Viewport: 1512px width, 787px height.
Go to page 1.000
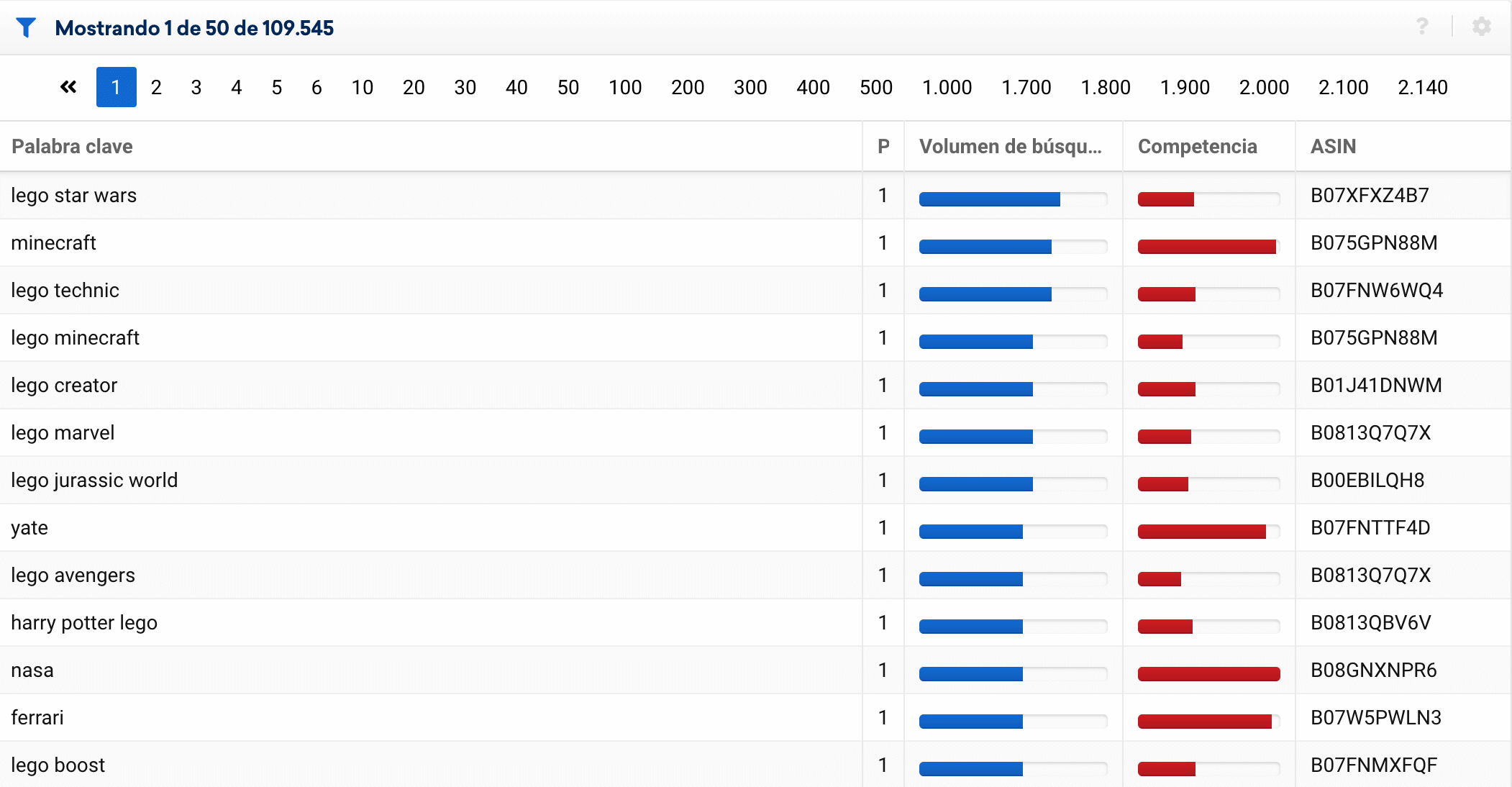pyautogui.click(x=947, y=87)
